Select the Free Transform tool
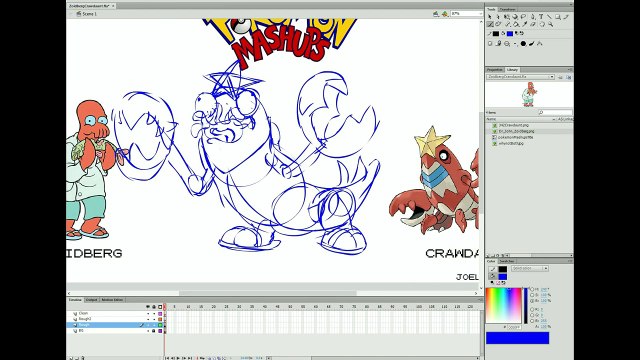This screenshot has width=640, height=360. (507, 17)
